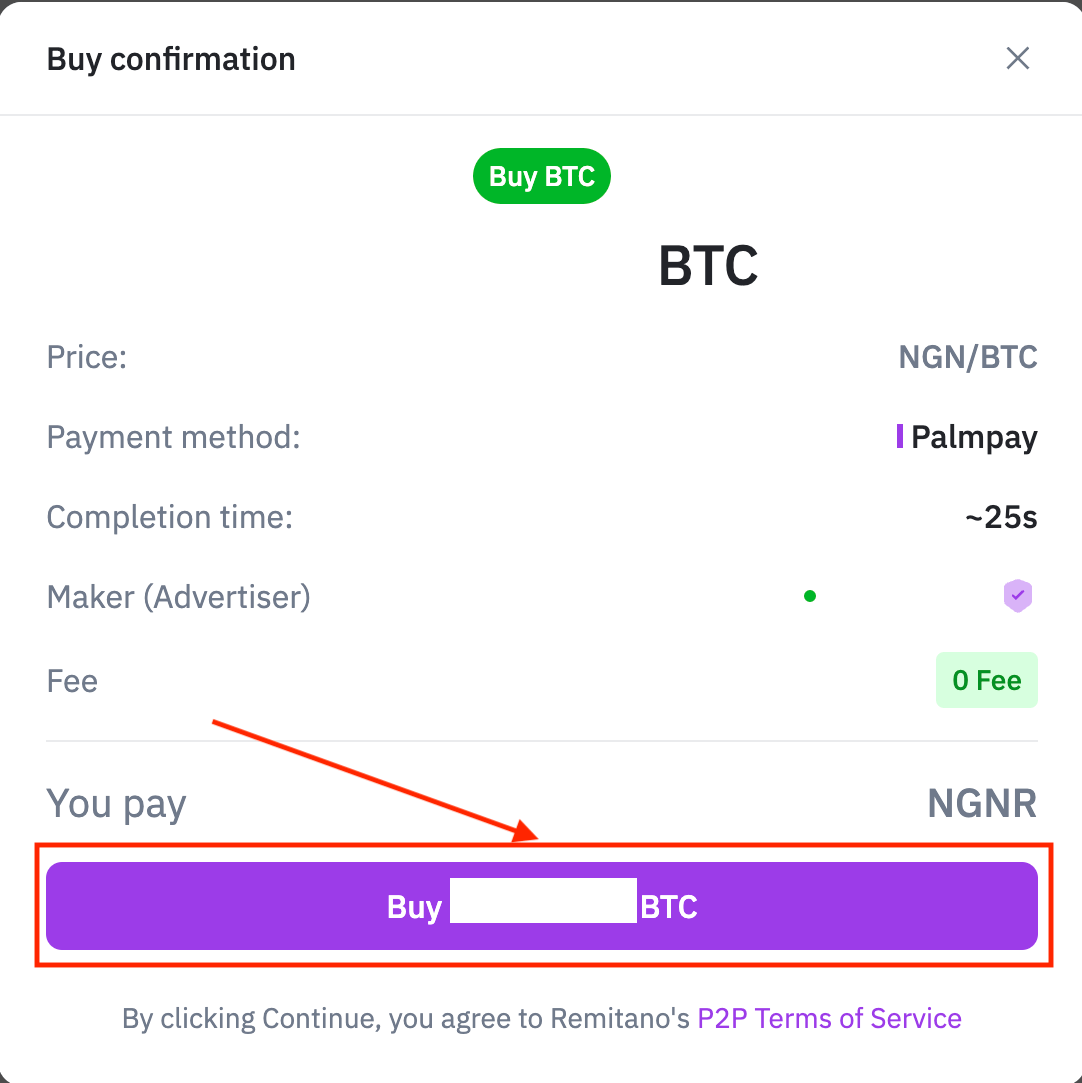Click the You pay label
Image resolution: width=1082 pixels, height=1083 pixels.
pos(116,805)
